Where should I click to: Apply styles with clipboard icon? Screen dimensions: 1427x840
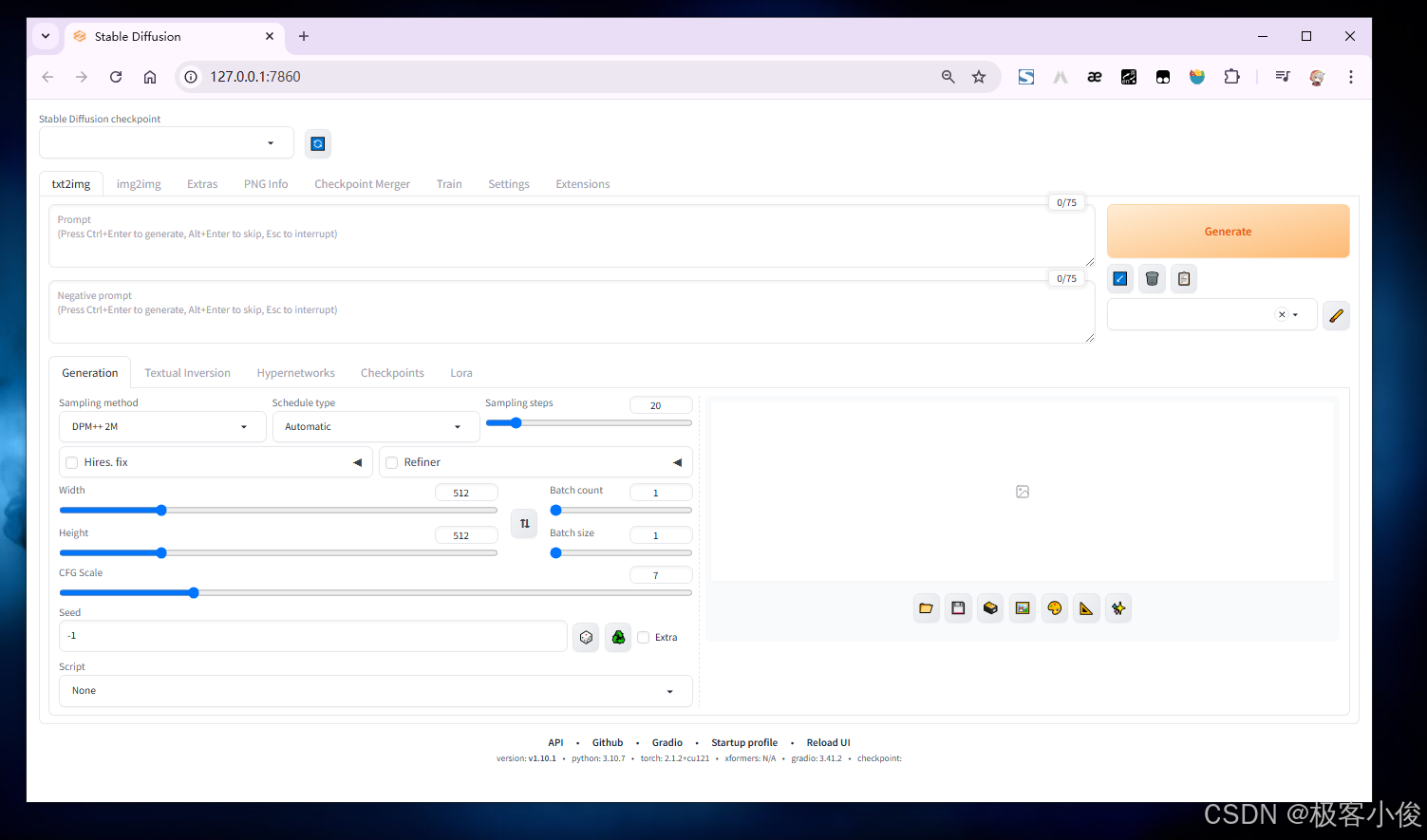[x=1184, y=278]
